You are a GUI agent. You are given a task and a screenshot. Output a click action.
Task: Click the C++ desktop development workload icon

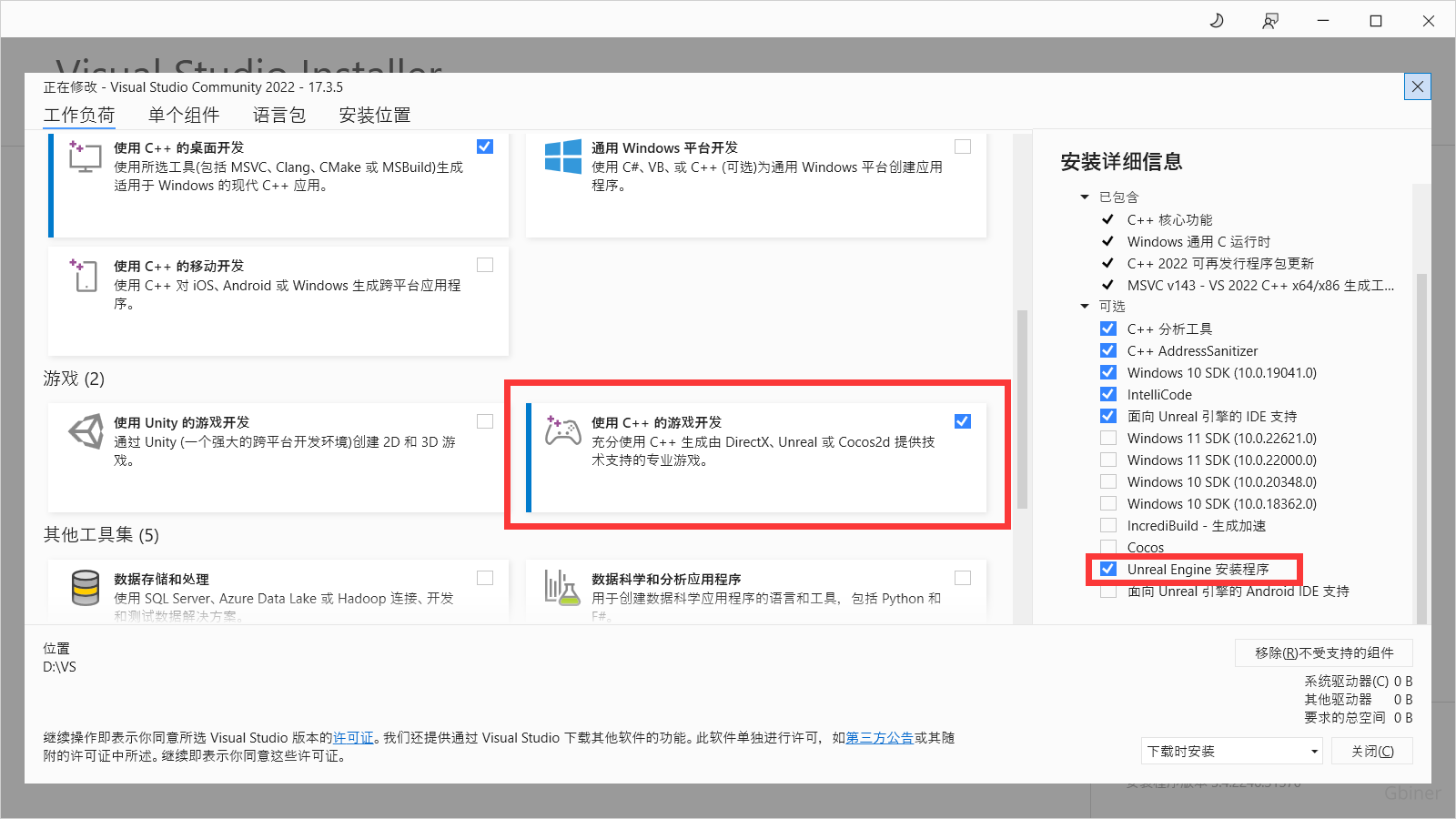85,157
